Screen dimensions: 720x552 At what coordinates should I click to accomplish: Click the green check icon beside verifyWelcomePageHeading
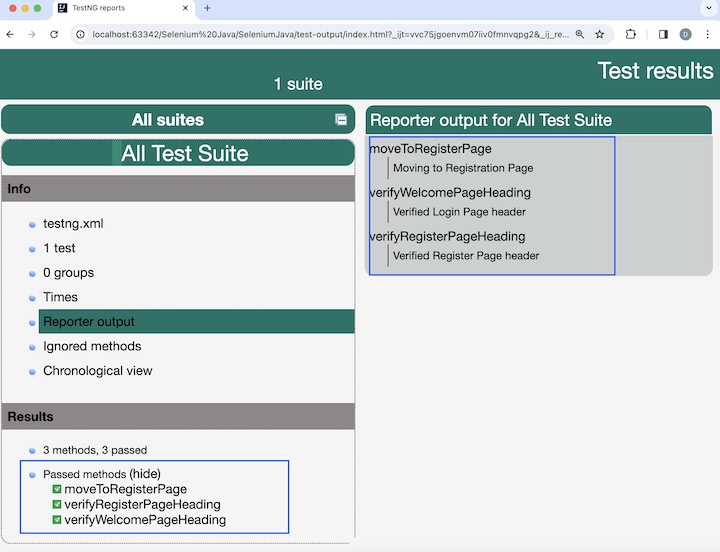[x=57, y=519]
